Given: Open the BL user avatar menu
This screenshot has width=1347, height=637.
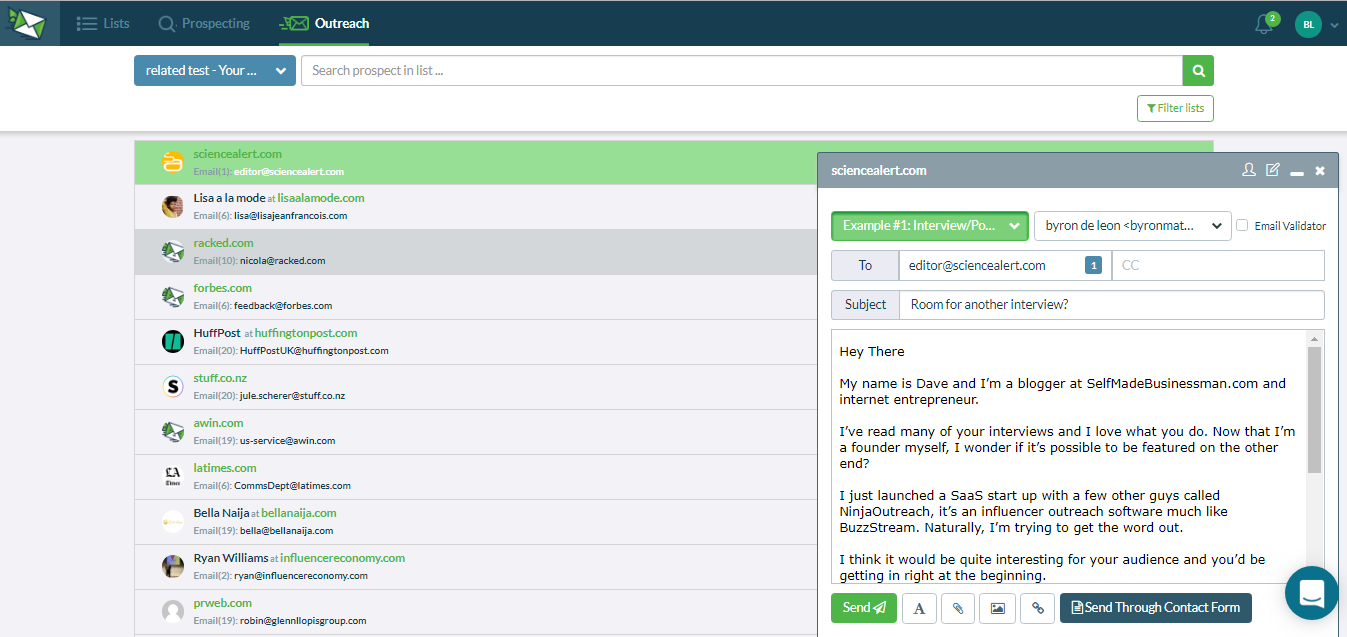Looking at the screenshot, I should coord(1308,24).
